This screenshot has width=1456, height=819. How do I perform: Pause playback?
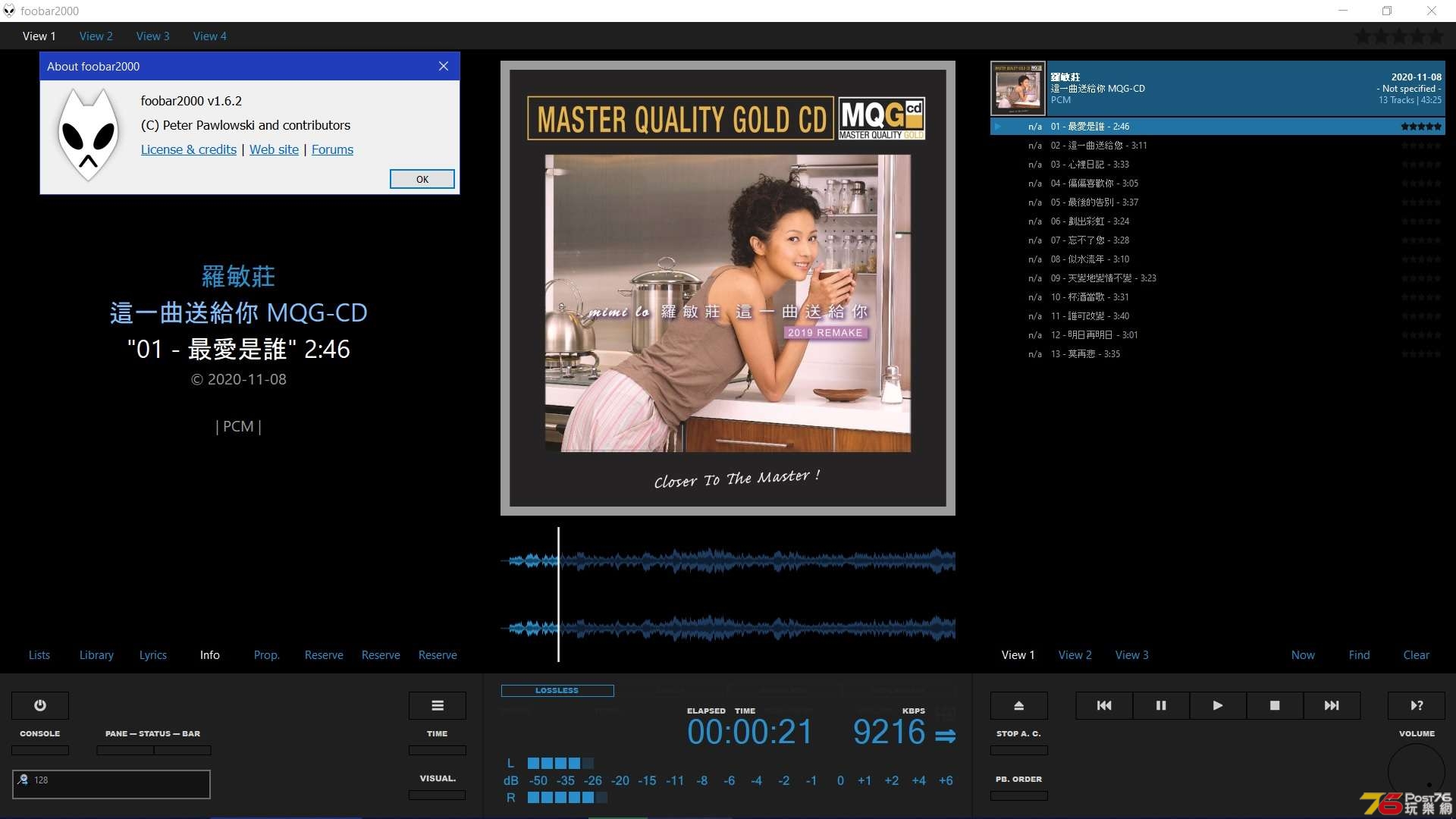[x=1161, y=705]
